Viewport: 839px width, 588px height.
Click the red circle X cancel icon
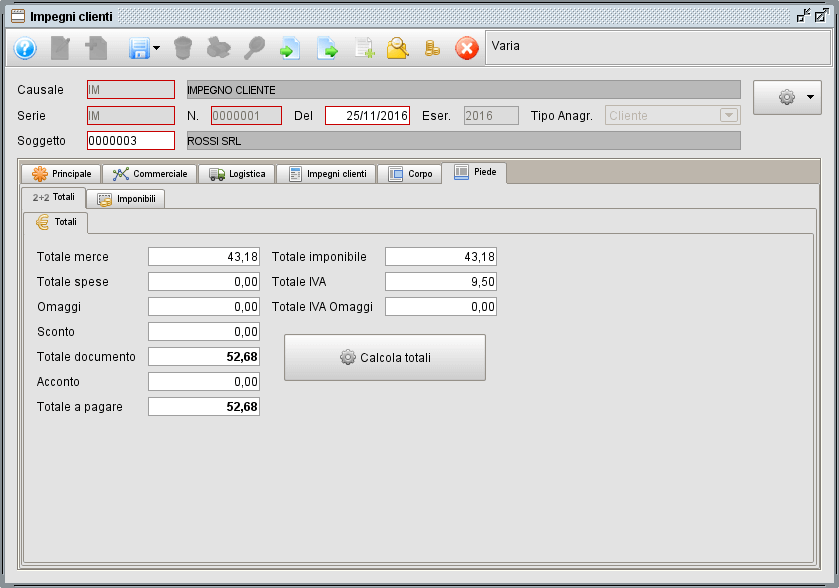(467, 48)
